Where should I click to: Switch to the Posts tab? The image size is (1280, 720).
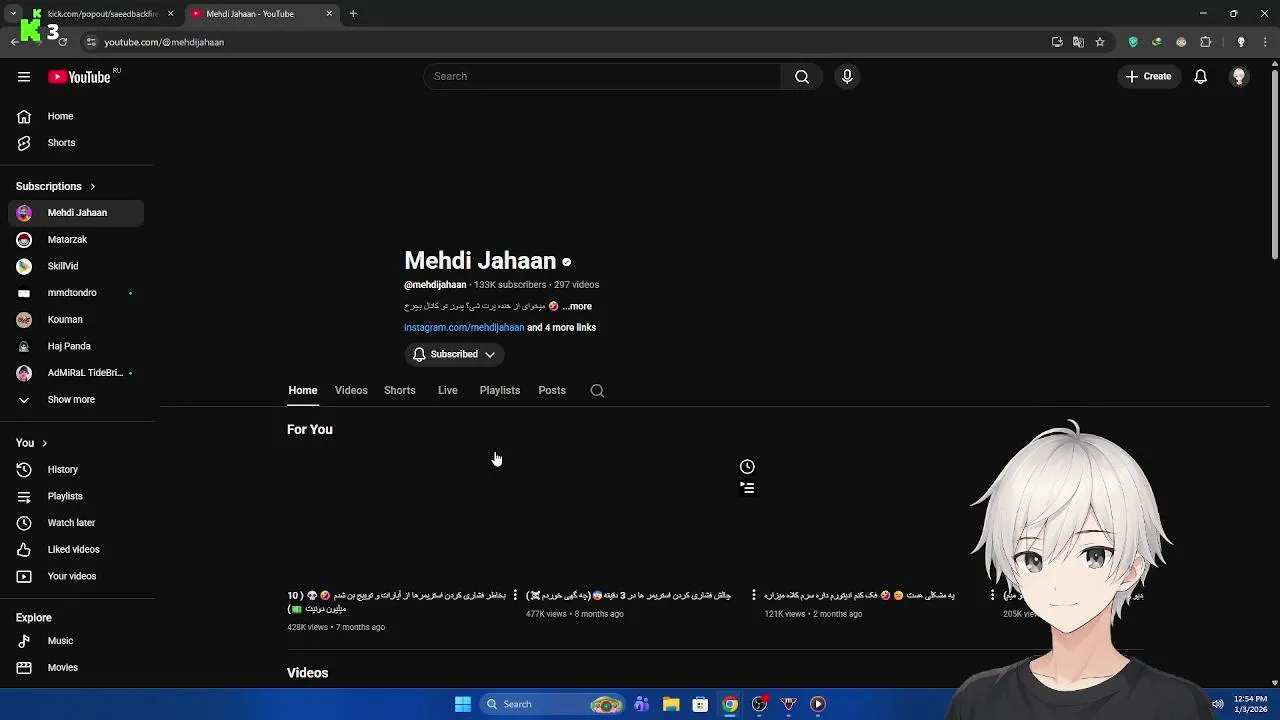(552, 391)
